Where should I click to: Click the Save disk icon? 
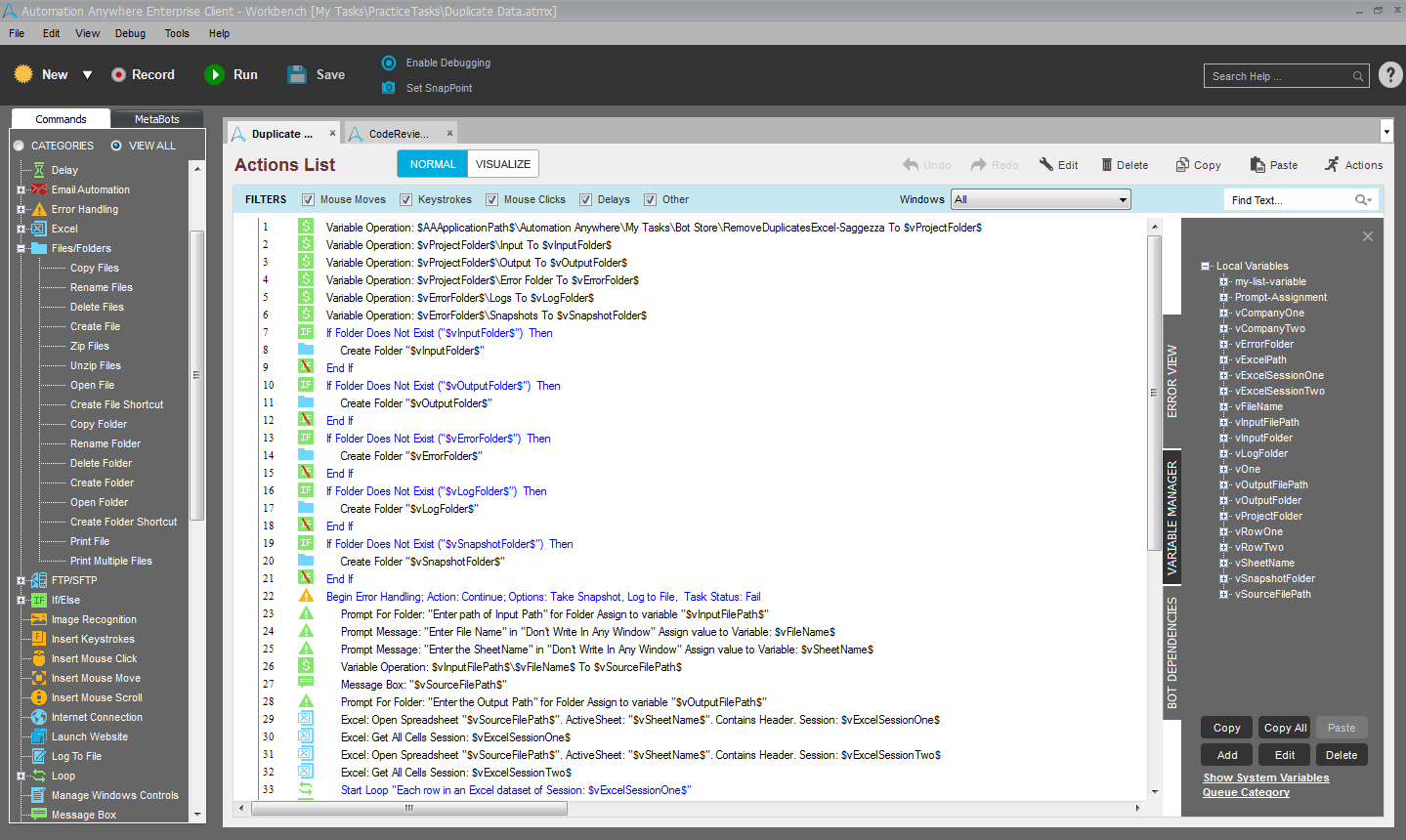(x=297, y=75)
